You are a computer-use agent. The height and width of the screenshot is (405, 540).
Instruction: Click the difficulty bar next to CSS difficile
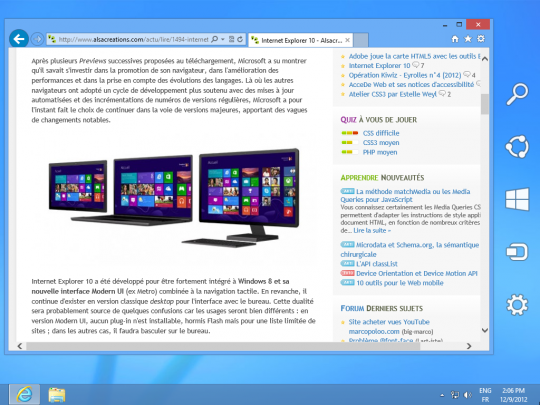[350, 133]
